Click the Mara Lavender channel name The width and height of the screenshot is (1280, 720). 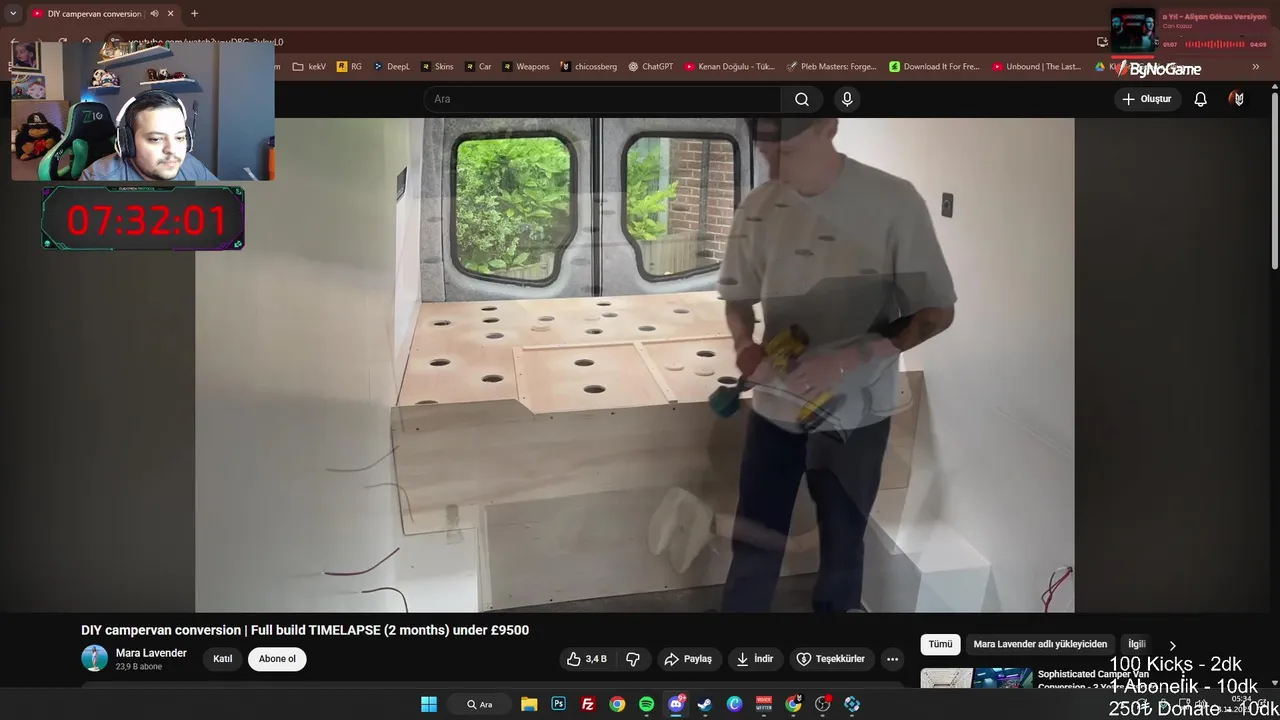point(151,653)
